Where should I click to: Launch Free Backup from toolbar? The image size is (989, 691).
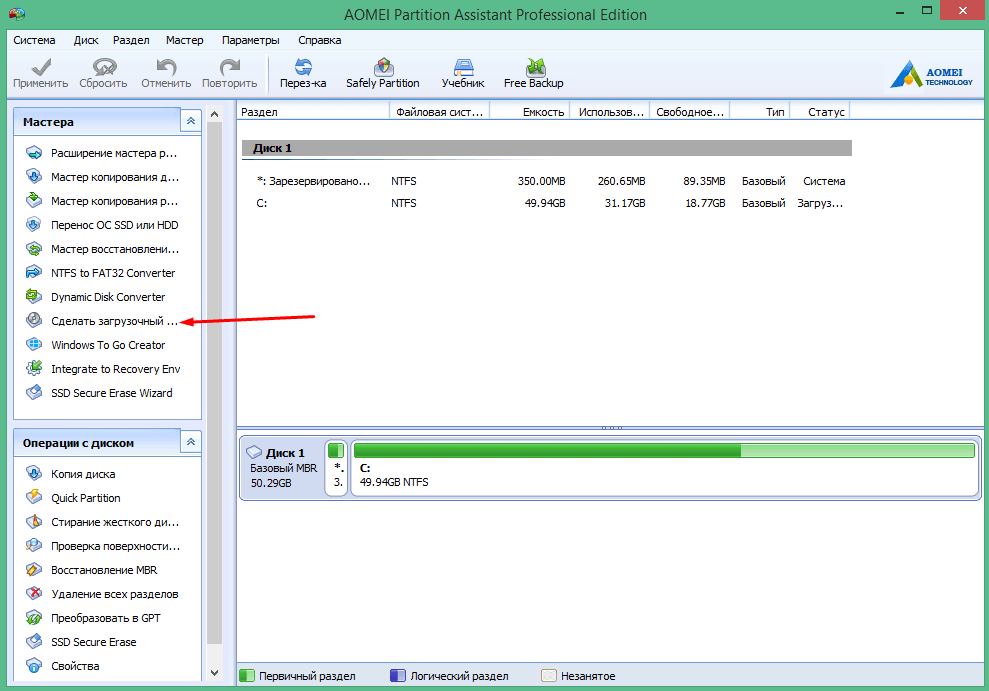(534, 73)
